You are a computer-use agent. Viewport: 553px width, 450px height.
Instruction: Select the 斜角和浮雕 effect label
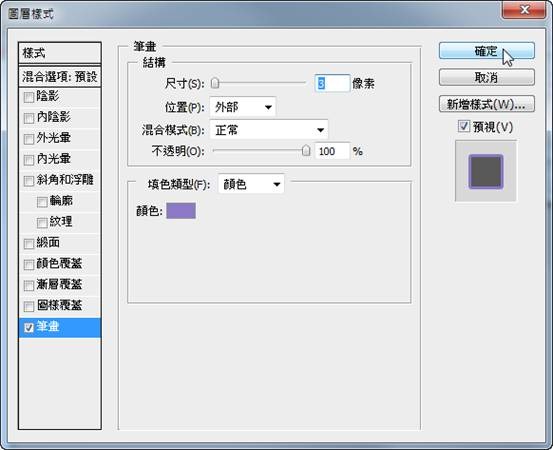pos(65,180)
